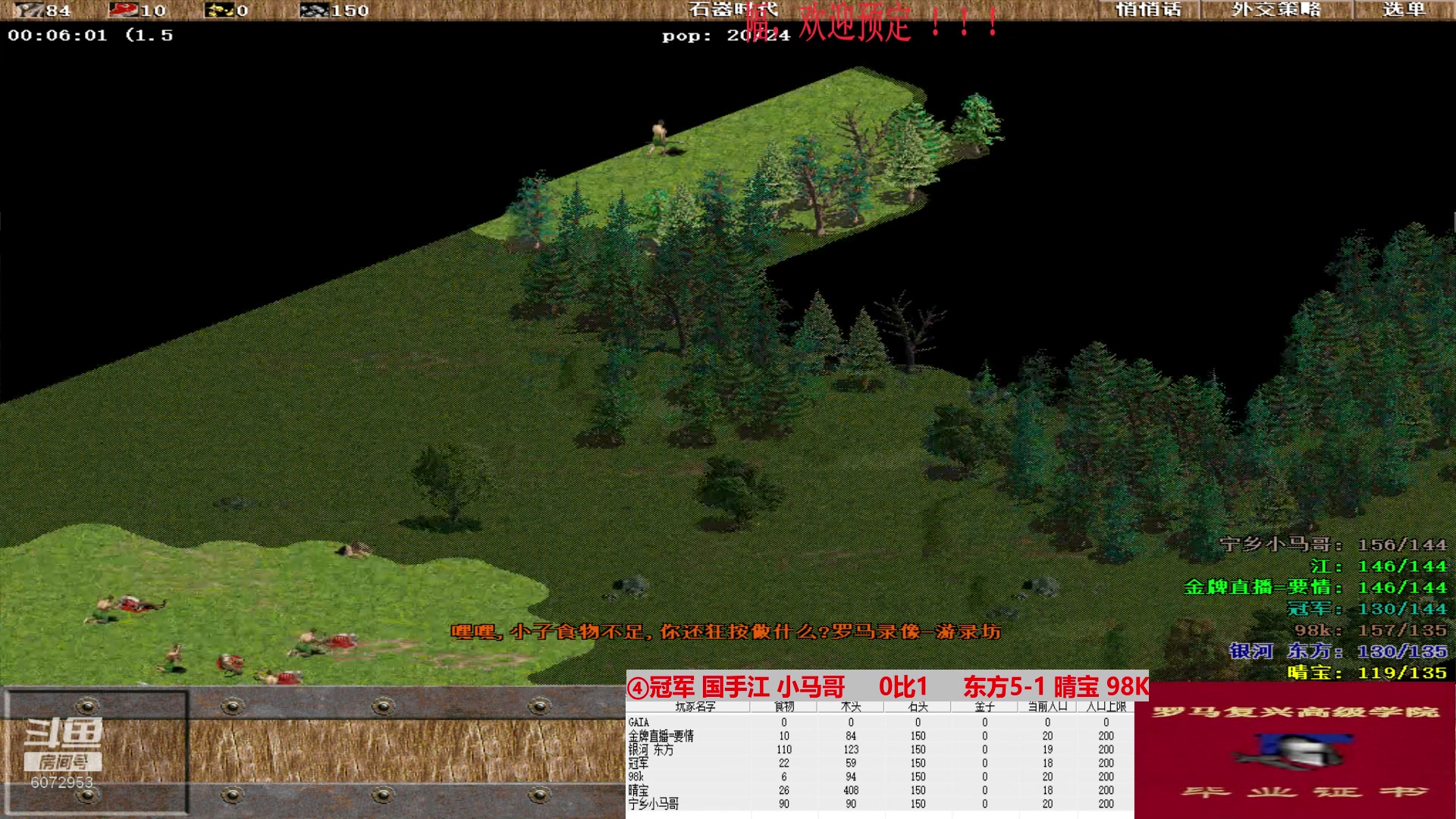Click 冠军 score 130/144
The height and width of the screenshot is (819, 1456).
click(x=1367, y=608)
